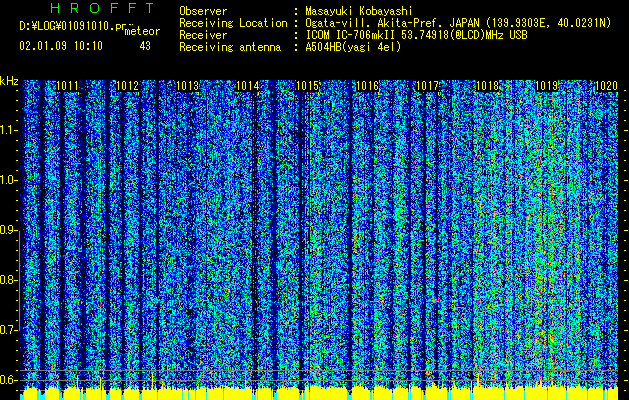
Task: Click the 1015 time marker
Action: [307, 86]
